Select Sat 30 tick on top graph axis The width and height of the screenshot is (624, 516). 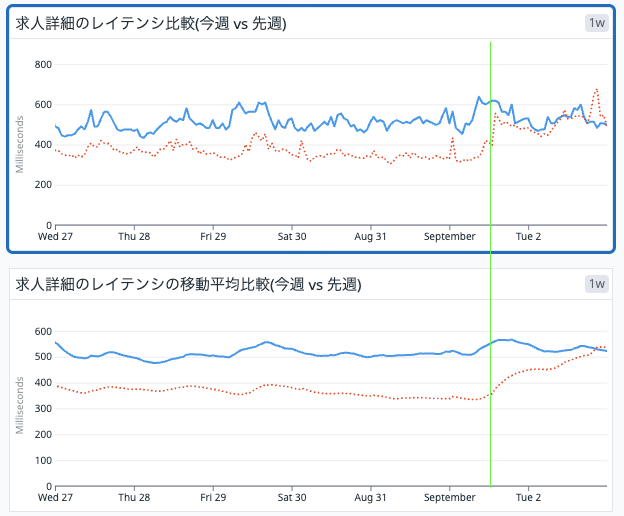tap(292, 236)
